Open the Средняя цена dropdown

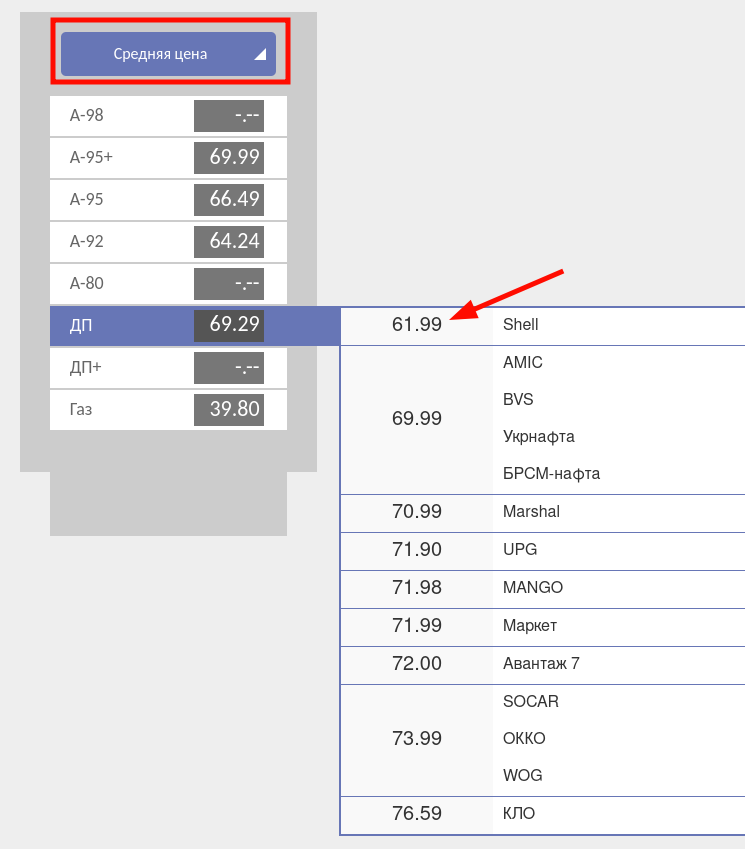coord(160,54)
